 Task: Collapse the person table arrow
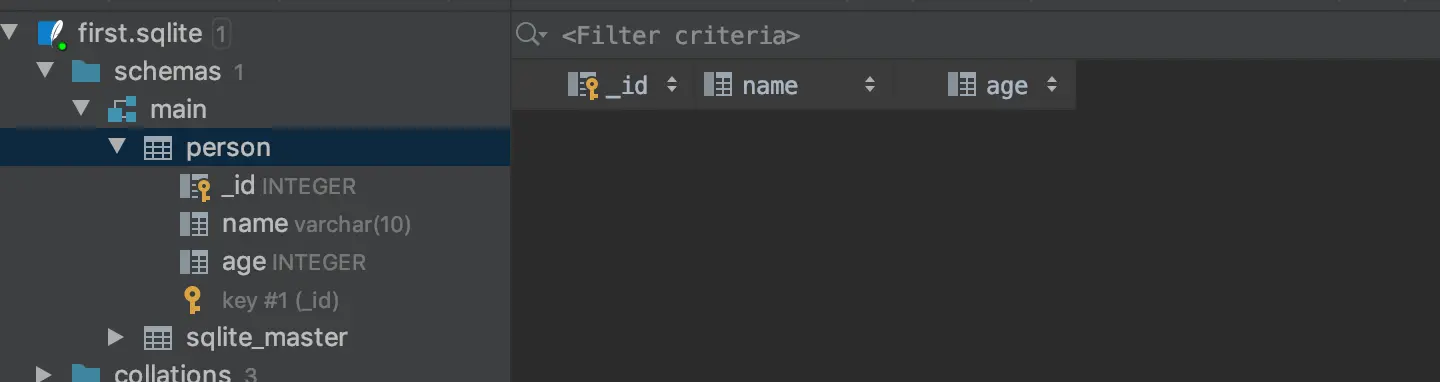coord(118,148)
